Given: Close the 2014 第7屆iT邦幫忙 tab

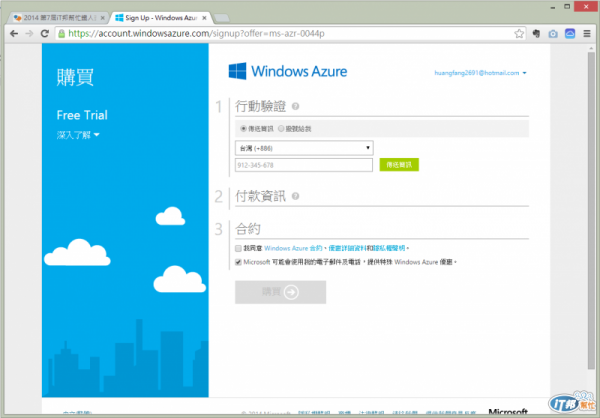Looking at the screenshot, I should coord(103,18).
